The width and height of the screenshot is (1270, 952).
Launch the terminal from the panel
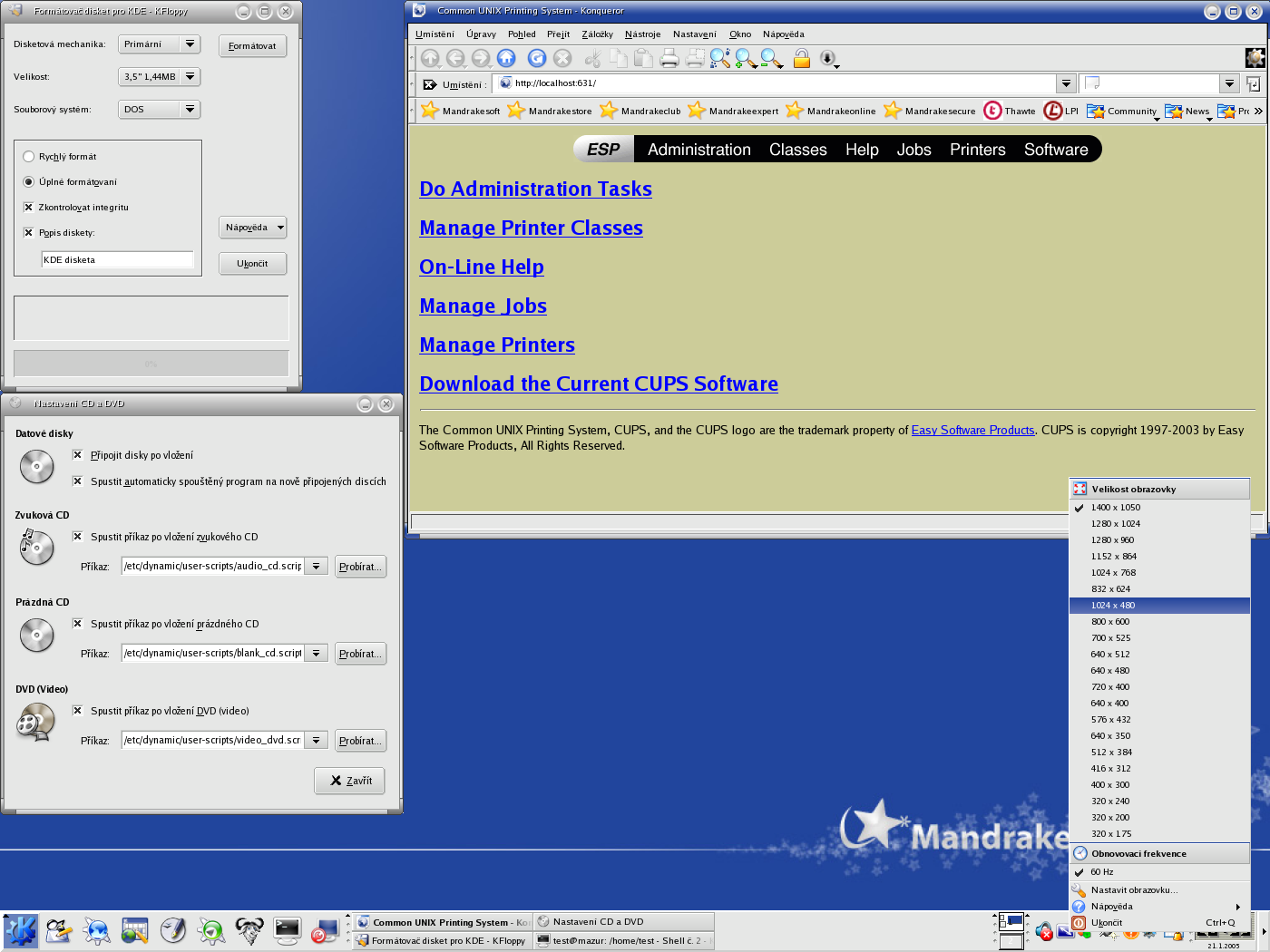pos(288,930)
